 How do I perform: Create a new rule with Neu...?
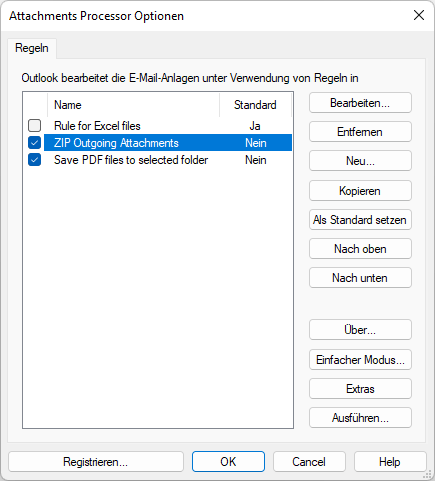click(360, 161)
